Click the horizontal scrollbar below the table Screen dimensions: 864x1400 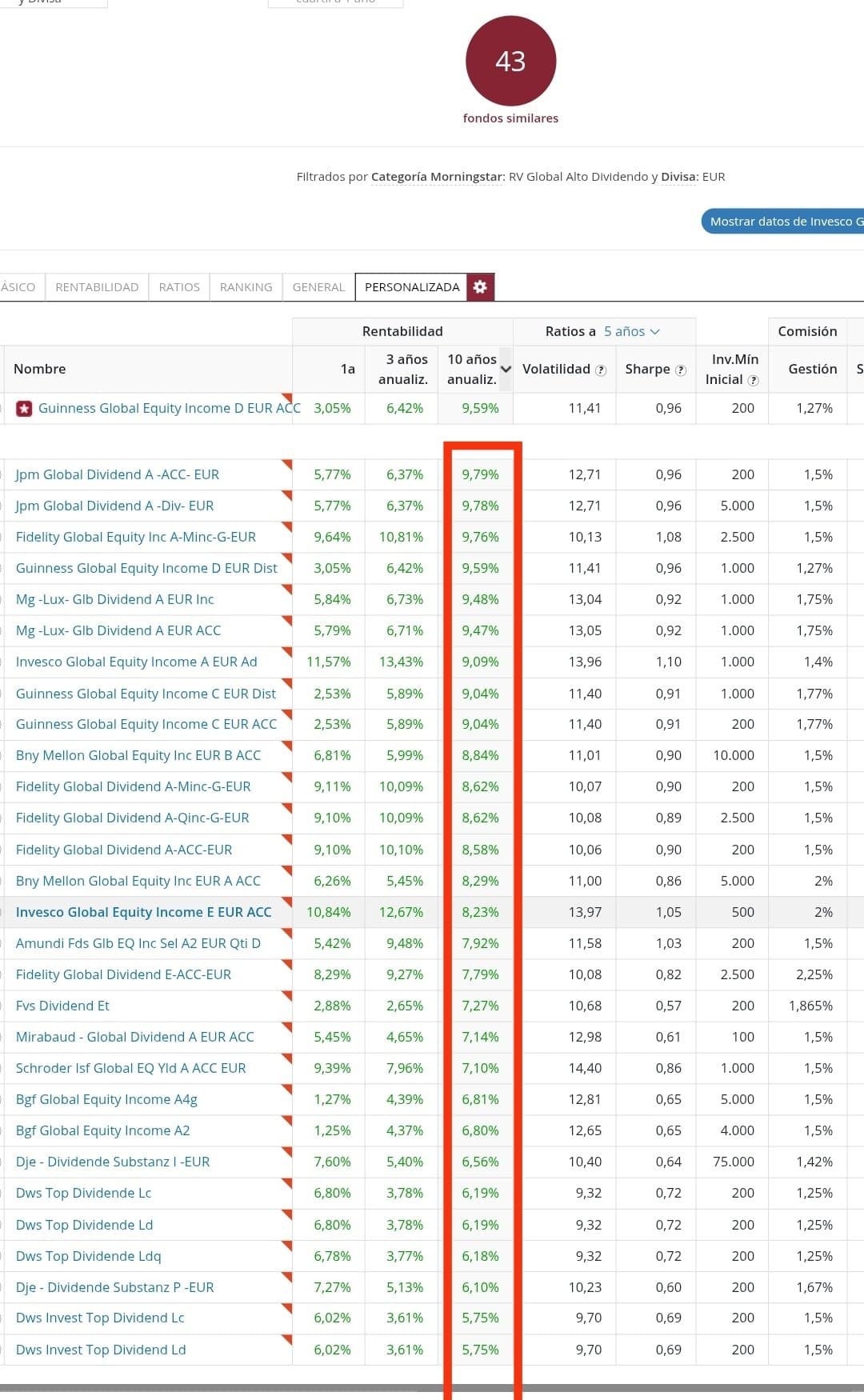pyautogui.click(x=432, y=1387)
